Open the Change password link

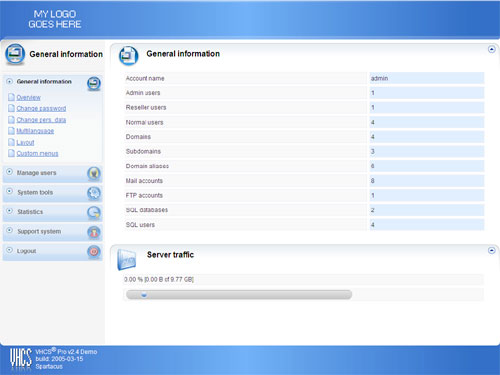tap(41, 108)
